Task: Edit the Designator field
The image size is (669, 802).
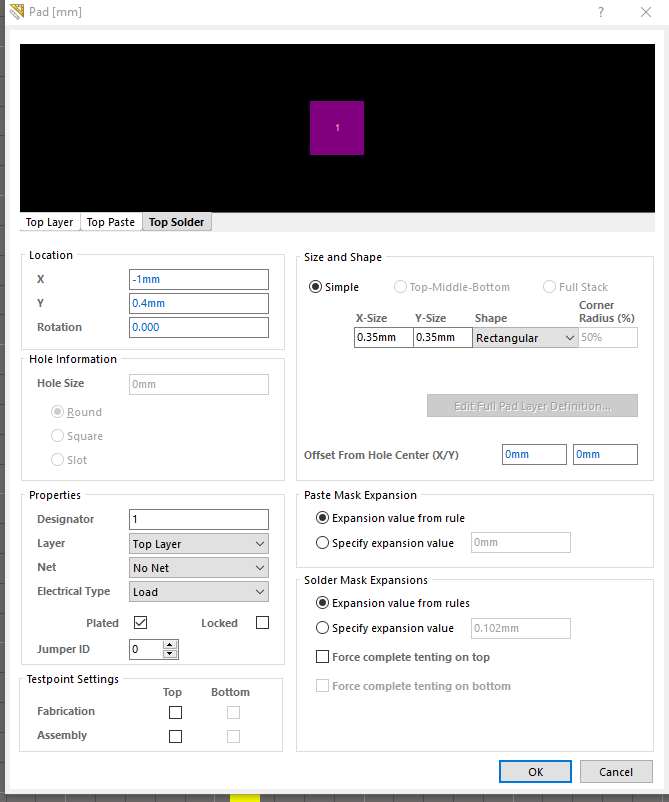Action: coord(199,519)
